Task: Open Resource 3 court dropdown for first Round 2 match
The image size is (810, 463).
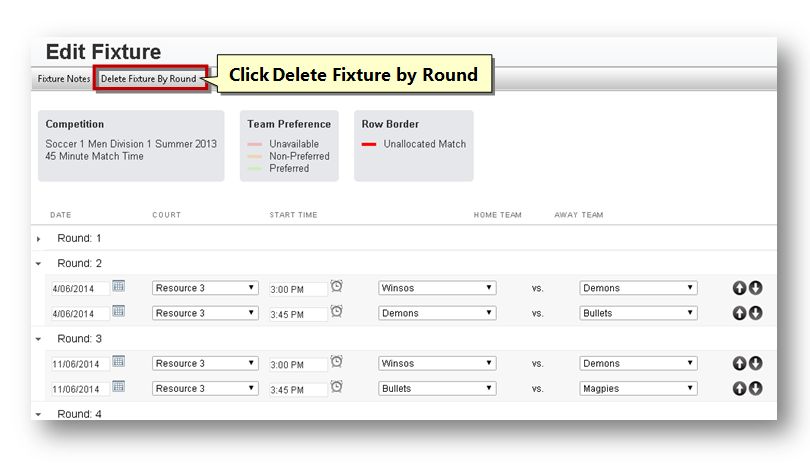Action: [205, 288]
